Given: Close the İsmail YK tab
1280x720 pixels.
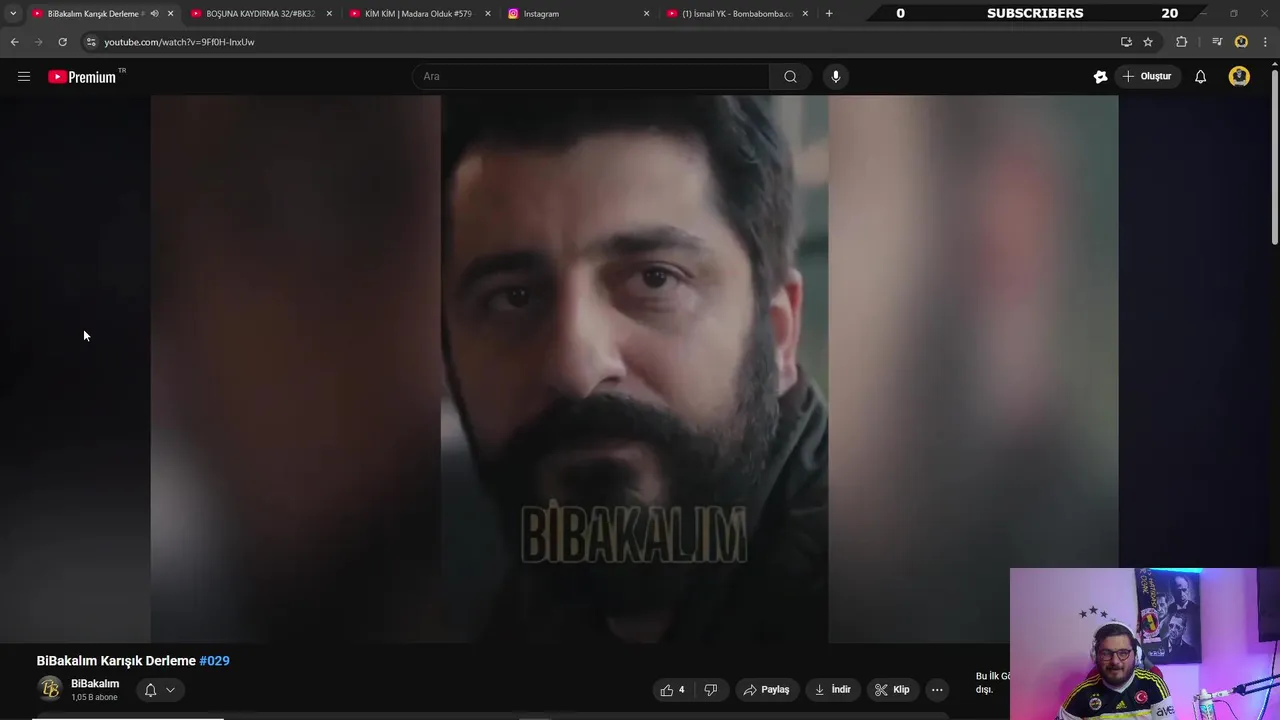Looking at the screenshot, I should pos(805,14).
